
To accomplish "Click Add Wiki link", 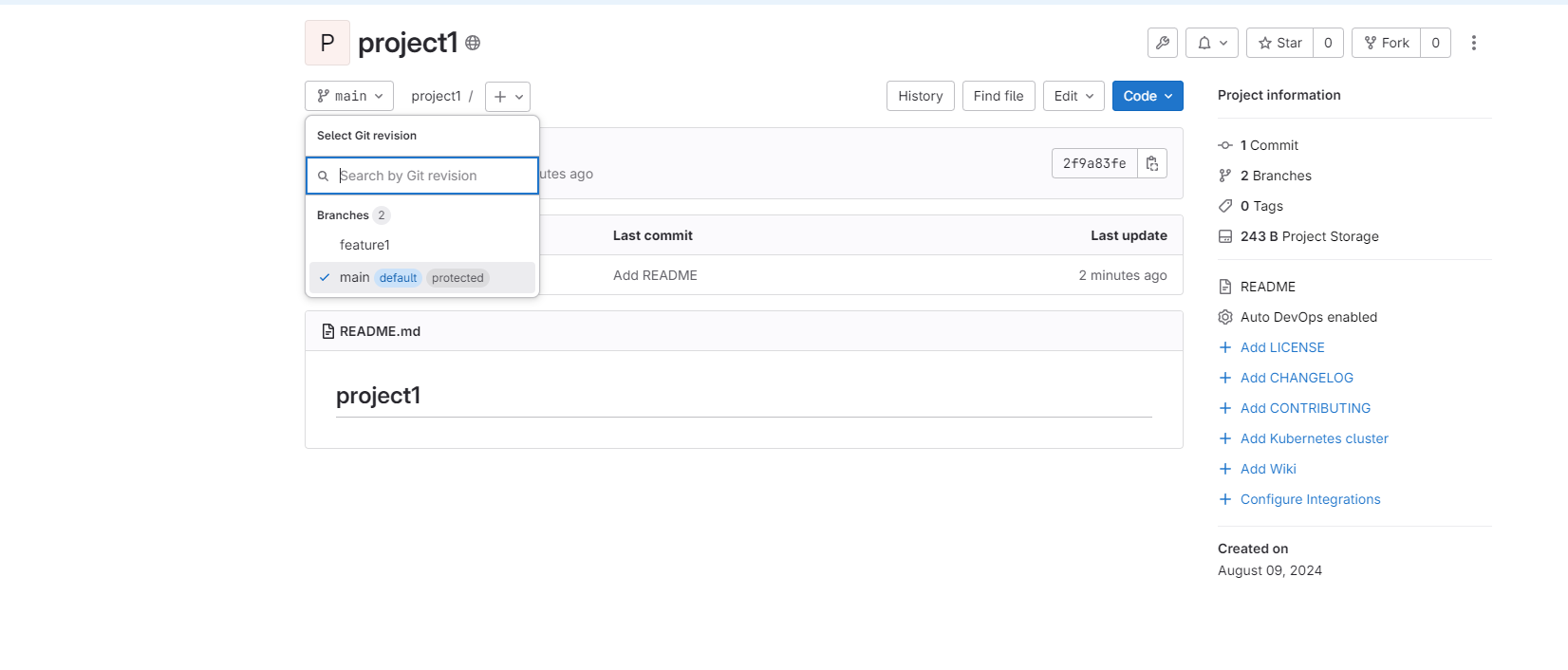I will tap(1268, 469).
